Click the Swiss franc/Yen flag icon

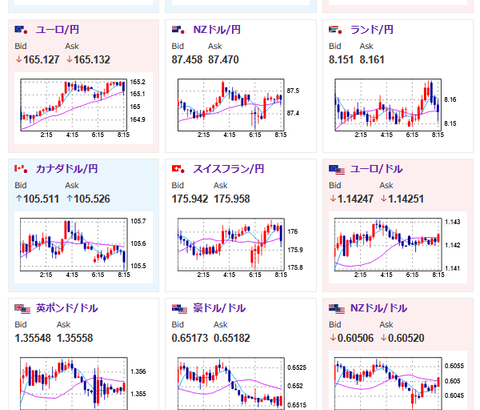pyautogui.click(x=178, y=169)
